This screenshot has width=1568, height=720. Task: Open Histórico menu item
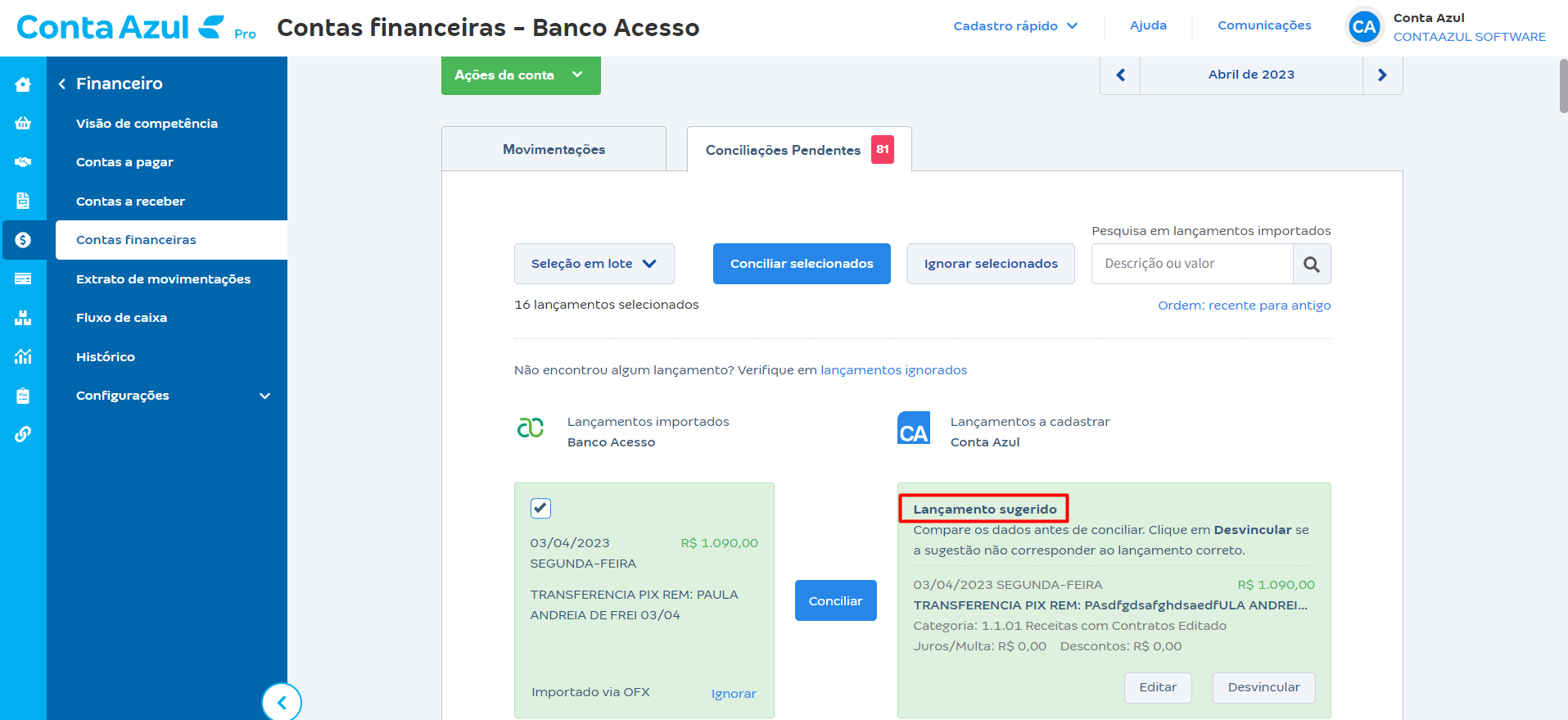point(106,357)
